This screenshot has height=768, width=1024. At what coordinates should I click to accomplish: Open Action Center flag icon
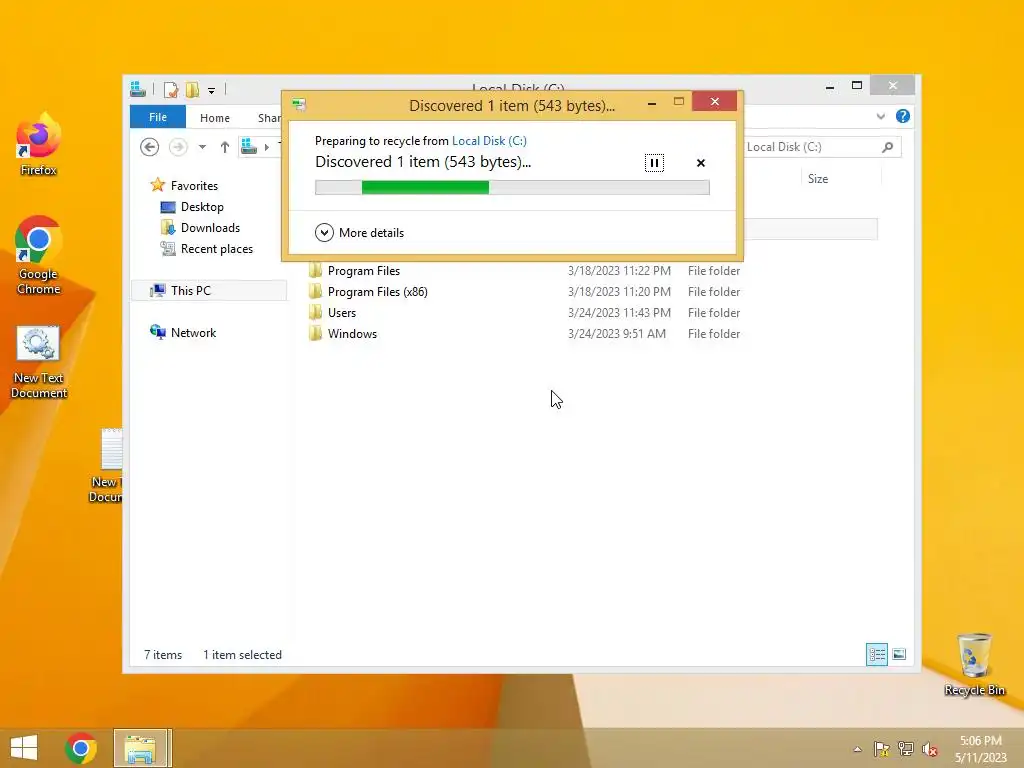[x=881, y=749]
